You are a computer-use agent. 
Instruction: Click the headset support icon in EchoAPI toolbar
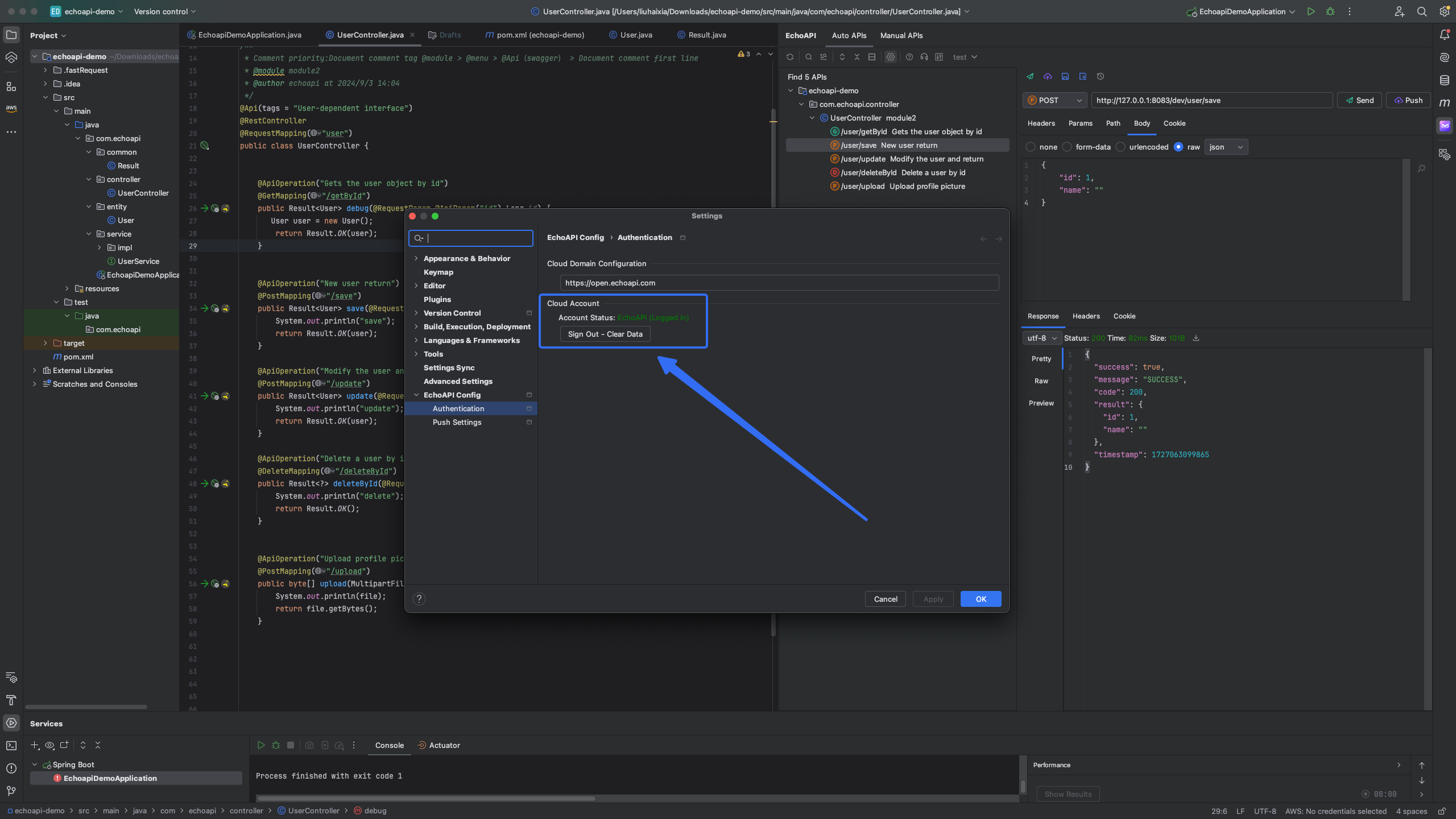pyautogui.click(x=924, y=57)
